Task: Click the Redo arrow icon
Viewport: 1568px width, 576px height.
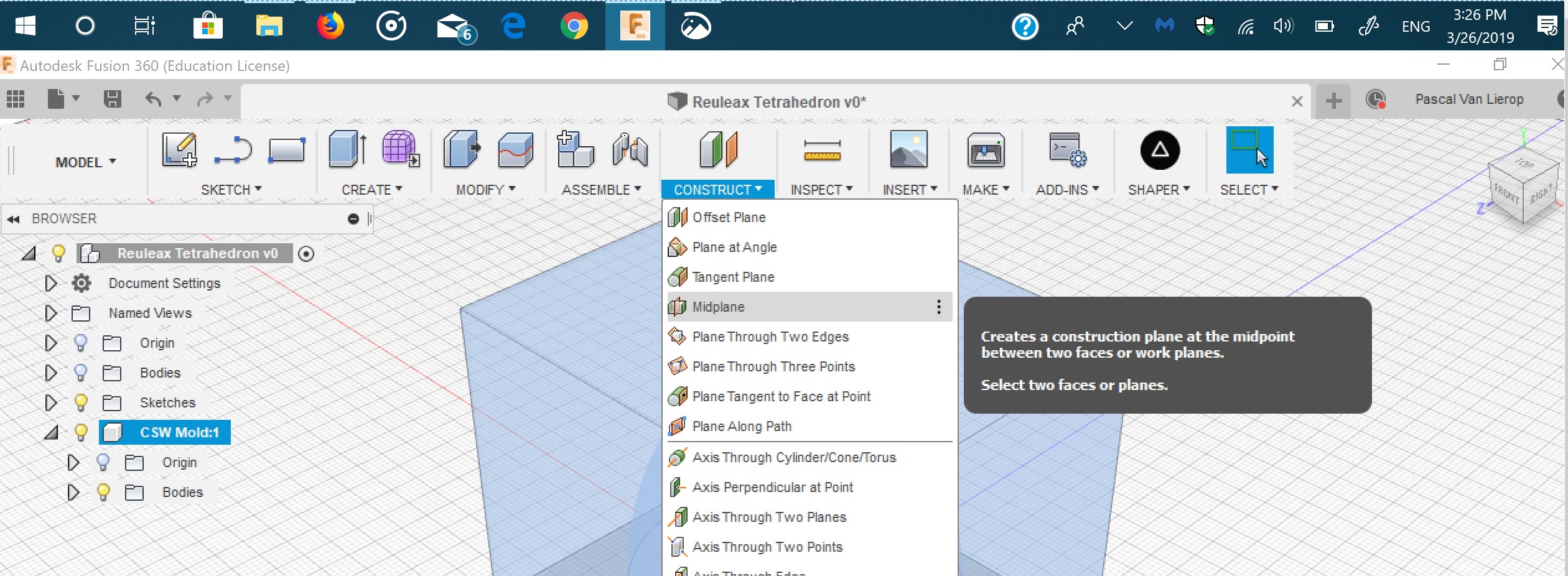Action: coord(204,99)
